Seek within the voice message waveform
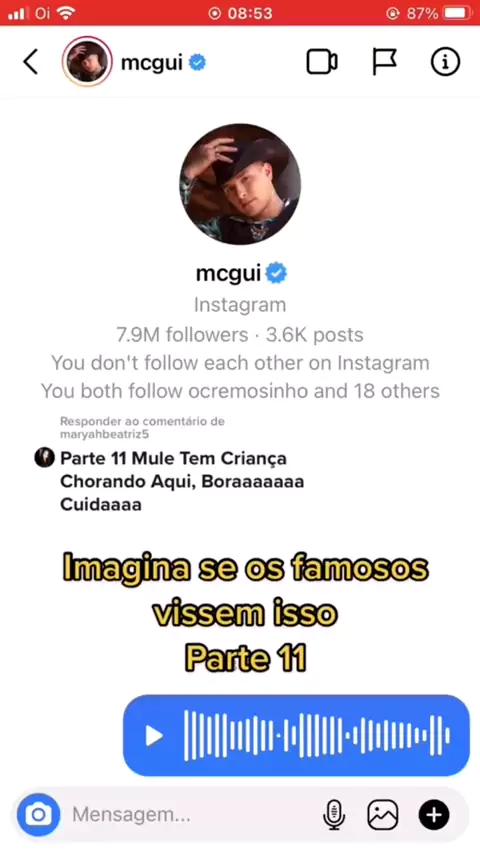This screenshot has width=480, height=852. click(x=317, y=736)
